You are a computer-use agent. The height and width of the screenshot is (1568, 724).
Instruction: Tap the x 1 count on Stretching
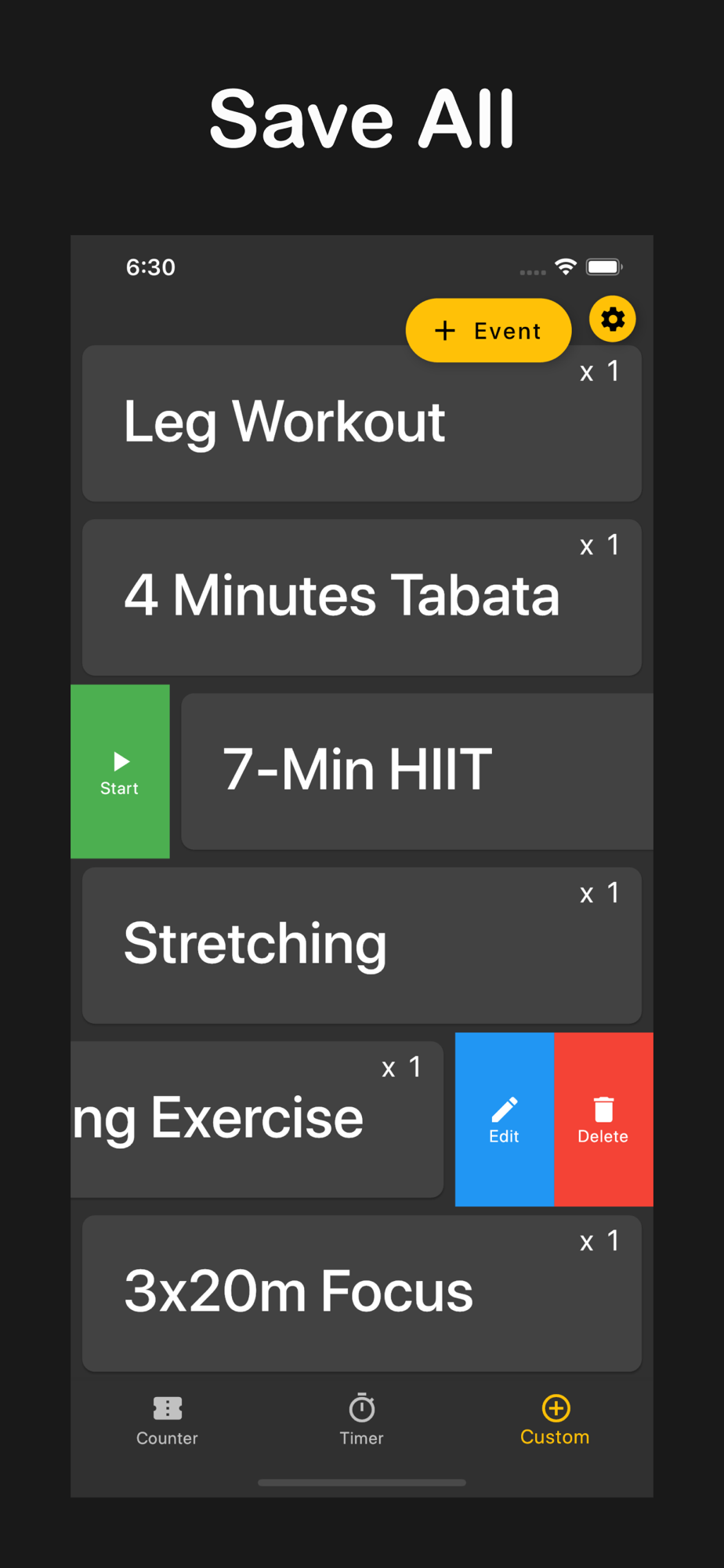[x=599, y=893]
